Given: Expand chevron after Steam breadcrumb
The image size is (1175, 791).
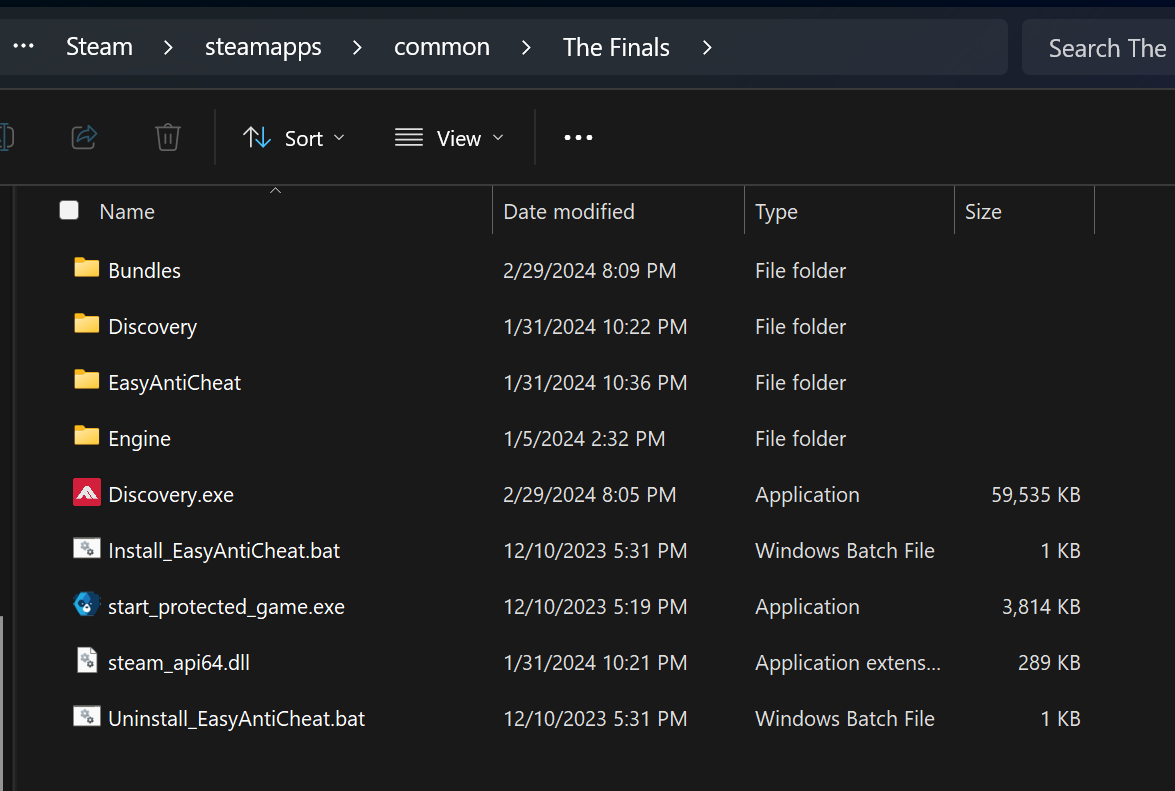Looking at the screenshot, I should pyautogui.click(x=168, y=47).
